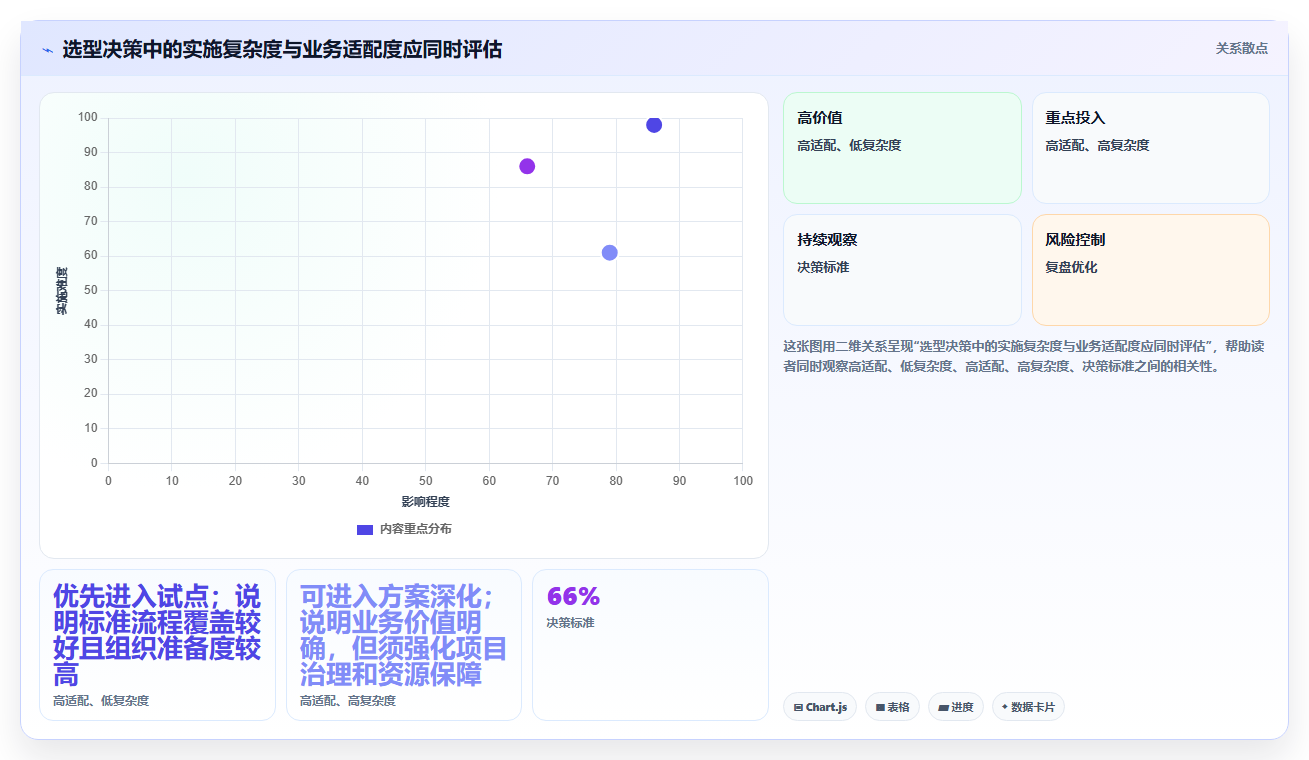
Task: Click the 表格 tag chip
Action: 893,707
